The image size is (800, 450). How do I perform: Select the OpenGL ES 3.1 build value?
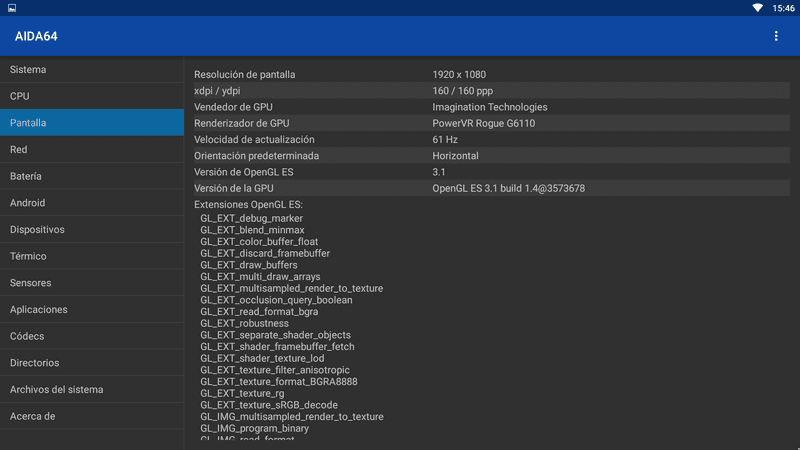[x=509, y=188]
